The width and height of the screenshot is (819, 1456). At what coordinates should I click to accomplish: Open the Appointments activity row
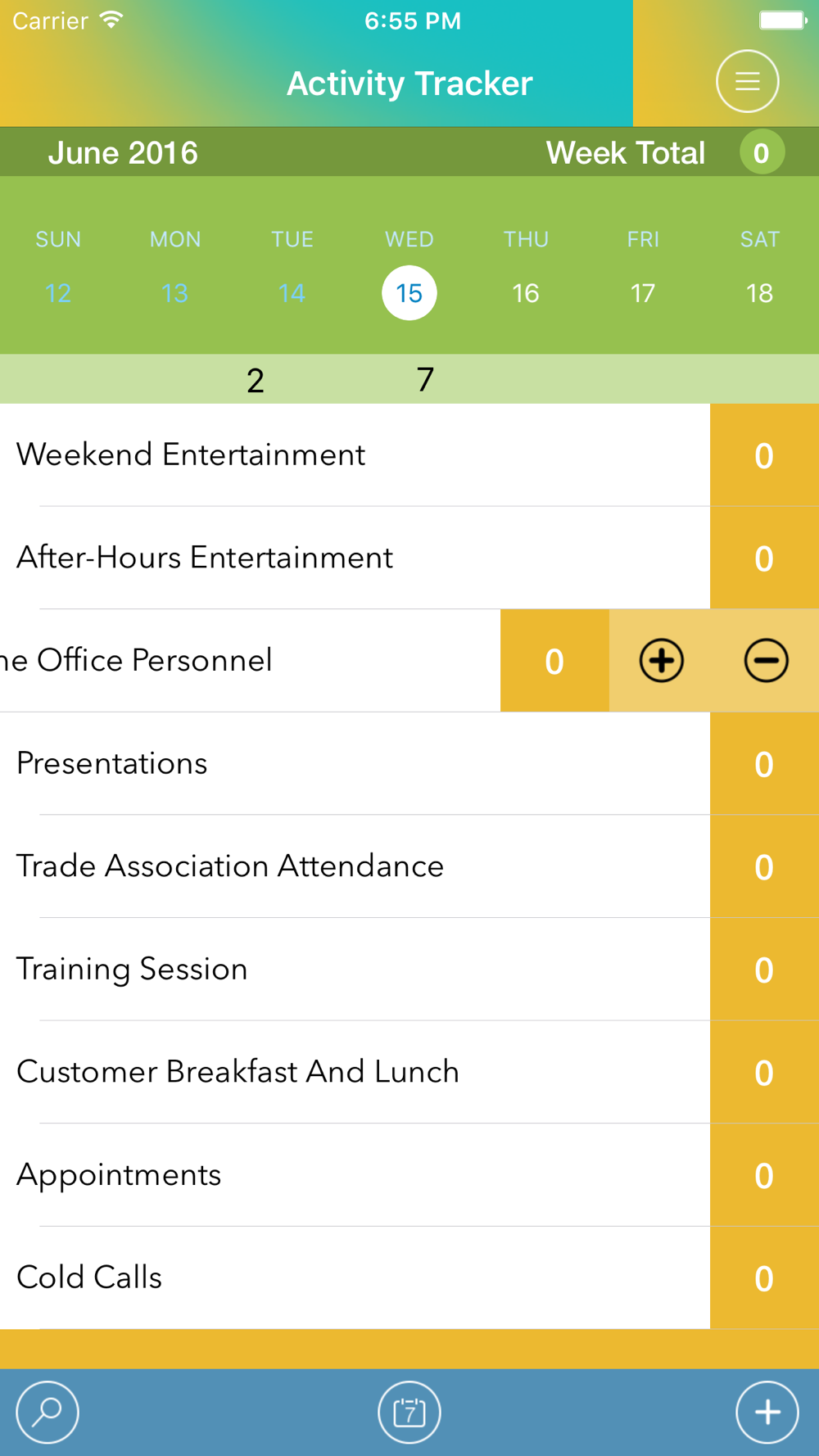coord(355,1175)
